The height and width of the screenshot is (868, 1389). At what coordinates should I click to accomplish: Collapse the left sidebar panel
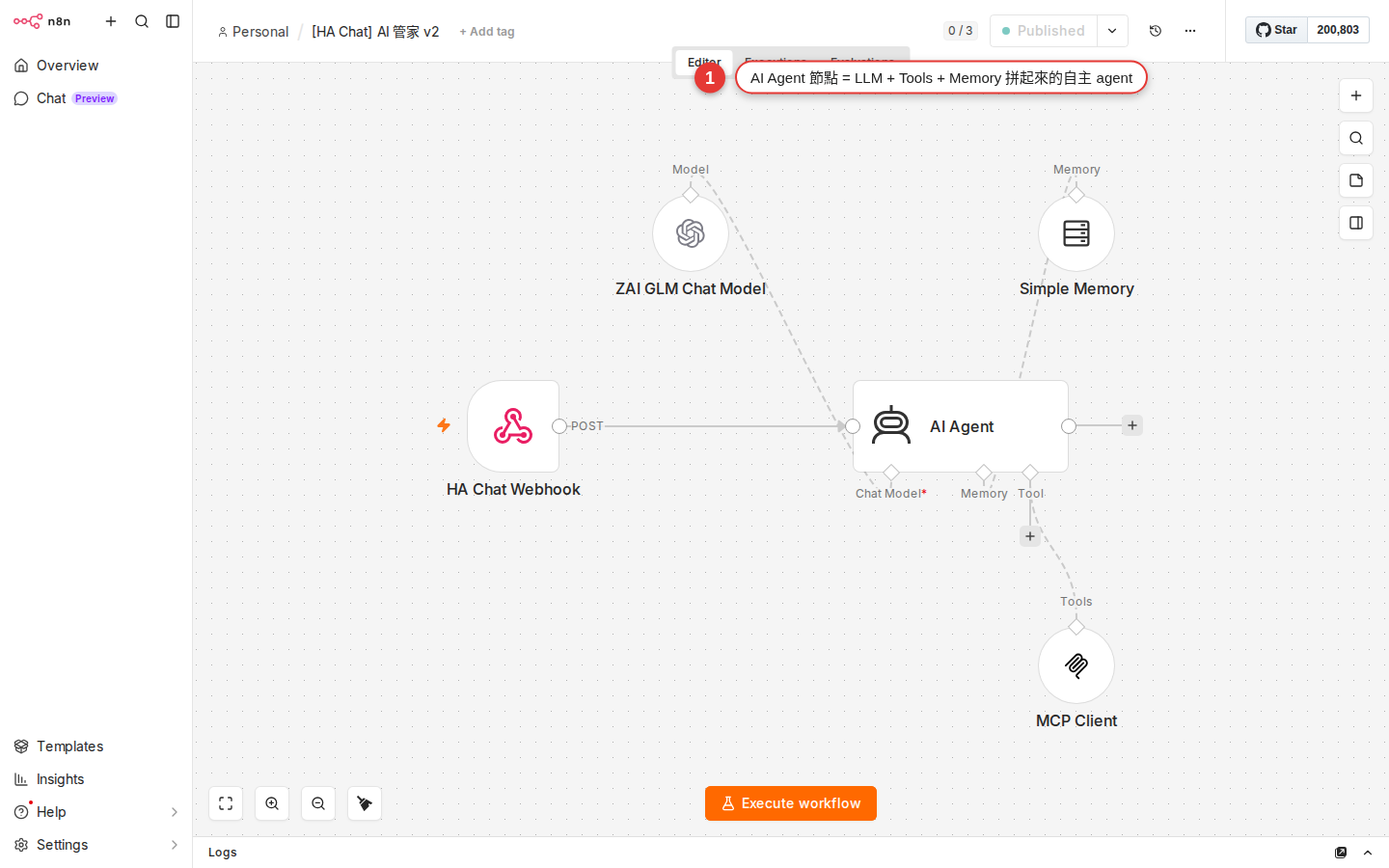coord(173,21)
